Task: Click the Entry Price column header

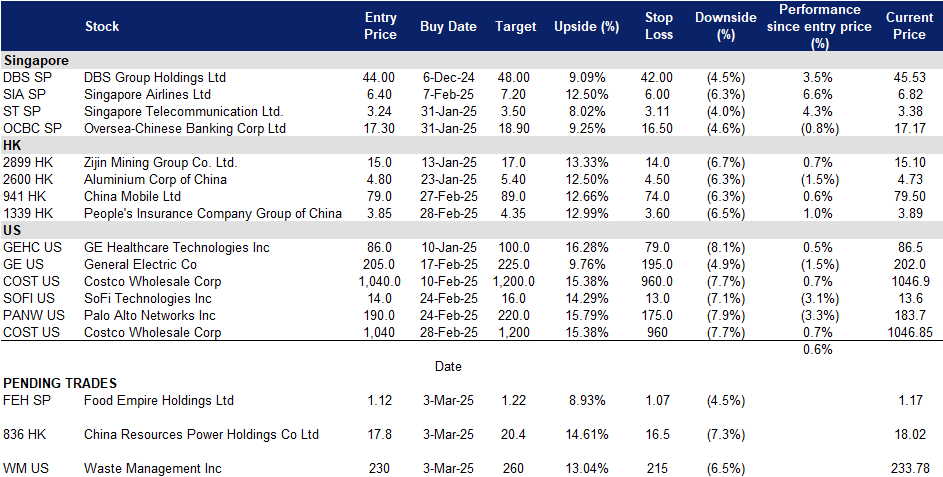Action: (380, 26)
